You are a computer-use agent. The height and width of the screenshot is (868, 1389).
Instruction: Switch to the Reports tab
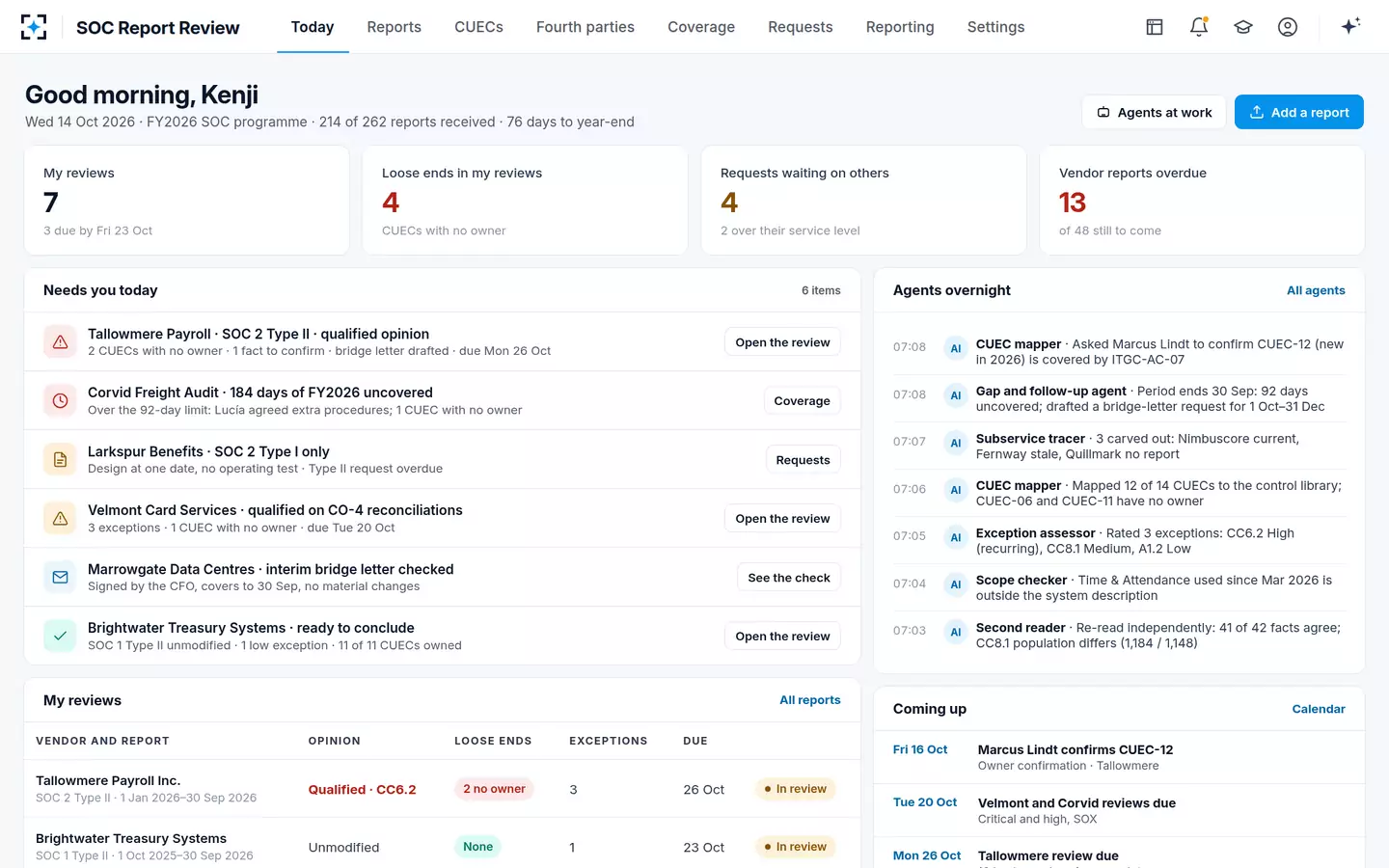(x=394, y=27)
